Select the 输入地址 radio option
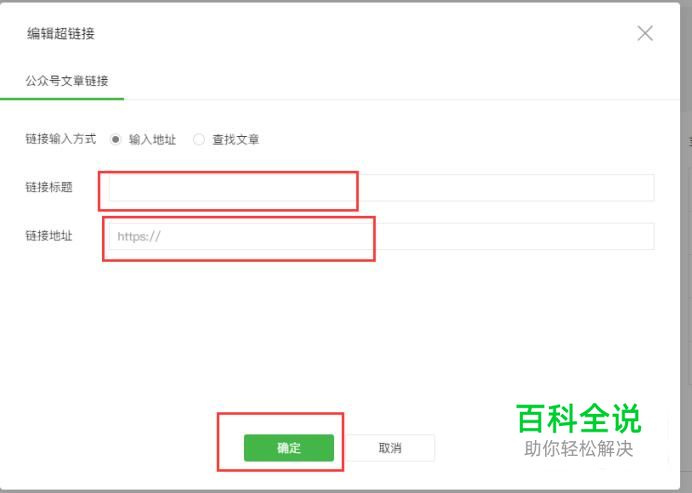Screen dimensions: 692x493 (116, 139)
